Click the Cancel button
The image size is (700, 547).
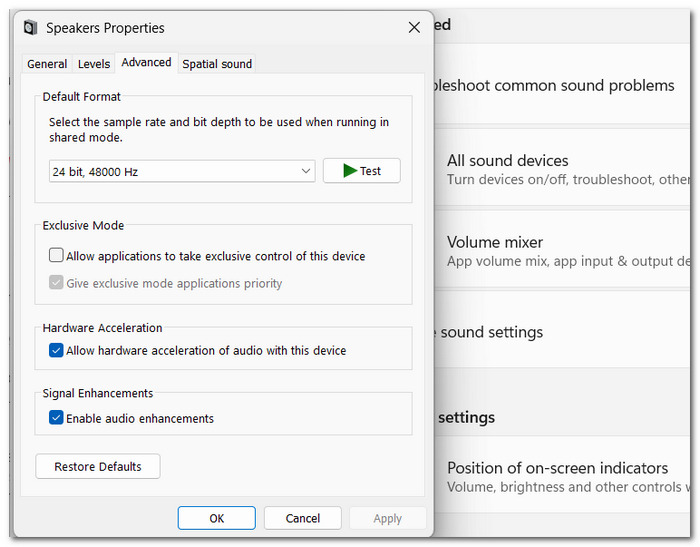pyautogui.click(x=303, y=518)
